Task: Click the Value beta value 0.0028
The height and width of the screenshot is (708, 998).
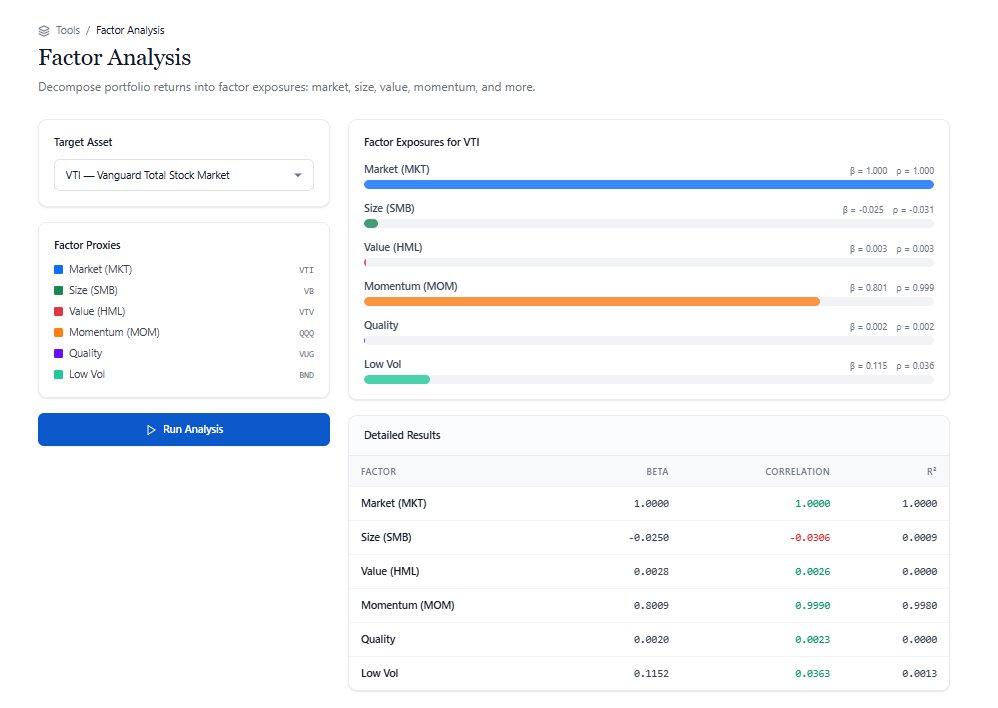Action: (651, 572)
